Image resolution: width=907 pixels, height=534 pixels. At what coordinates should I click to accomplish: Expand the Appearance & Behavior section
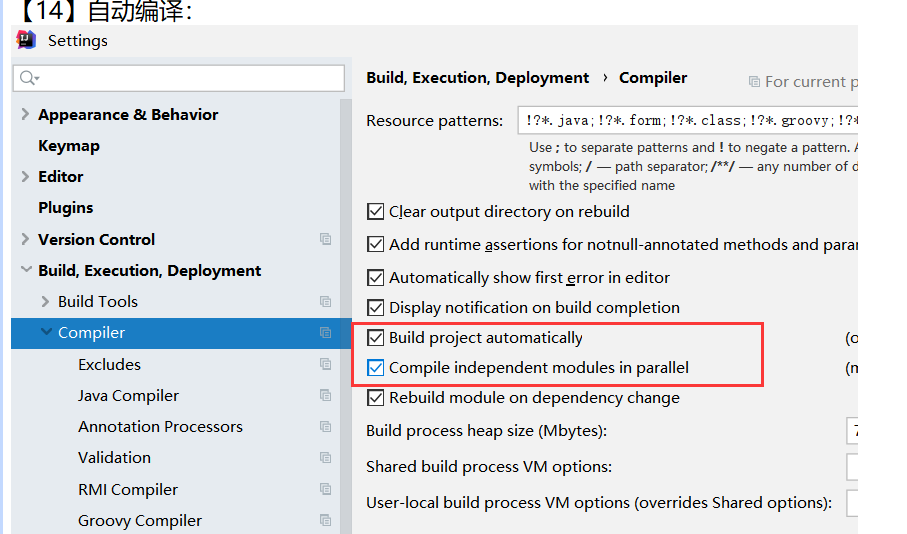tap(25, 114)
